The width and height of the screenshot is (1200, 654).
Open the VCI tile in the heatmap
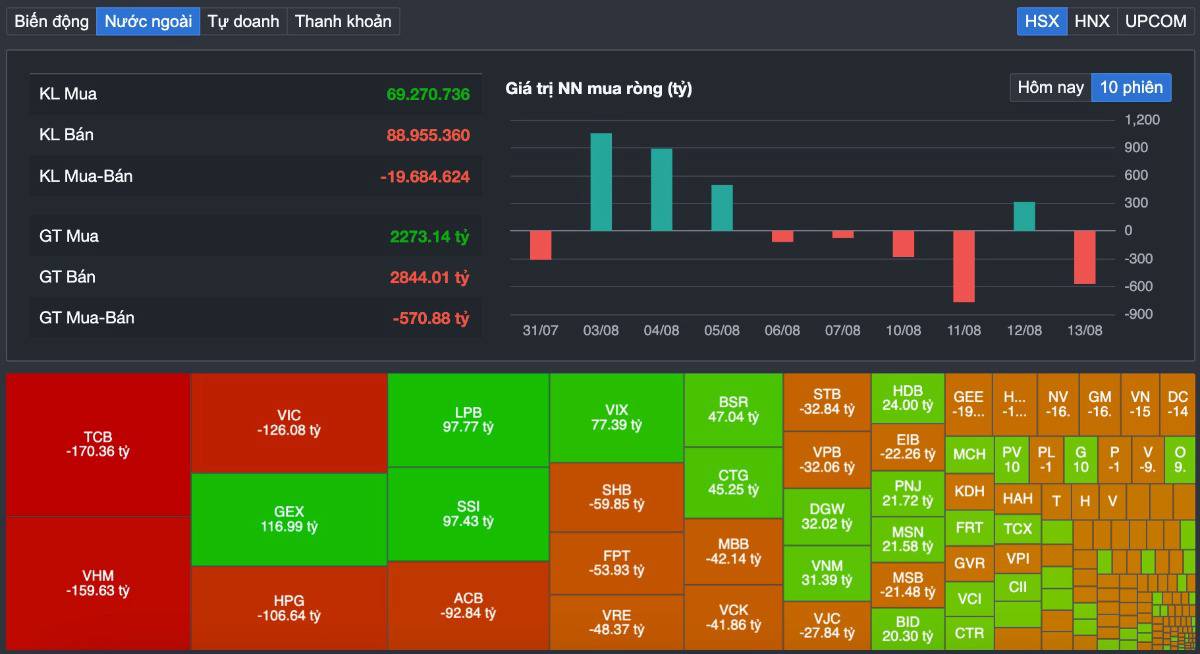969,599
